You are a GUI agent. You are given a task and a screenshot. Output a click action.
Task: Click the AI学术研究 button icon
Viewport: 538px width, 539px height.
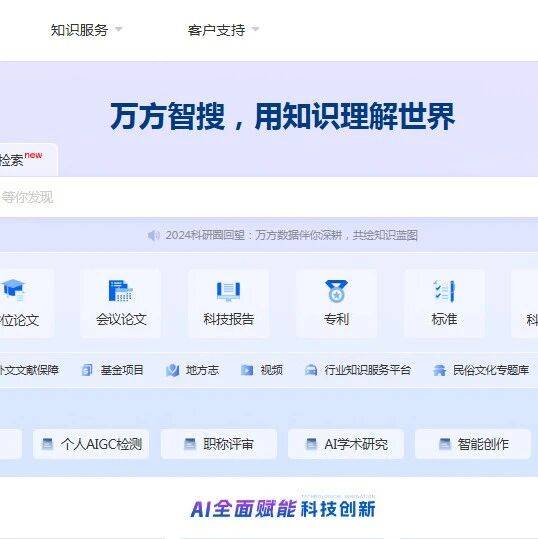tap(311, 444)
